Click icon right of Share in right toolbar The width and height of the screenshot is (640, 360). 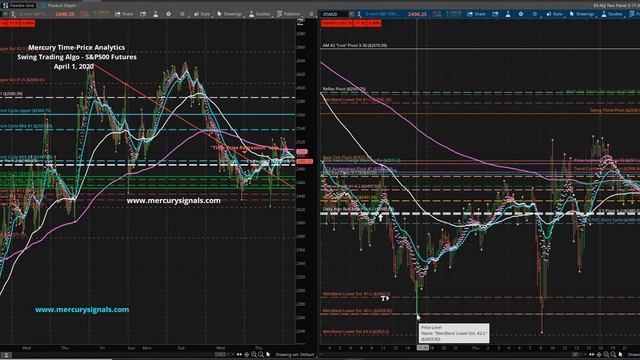(495, 14)
